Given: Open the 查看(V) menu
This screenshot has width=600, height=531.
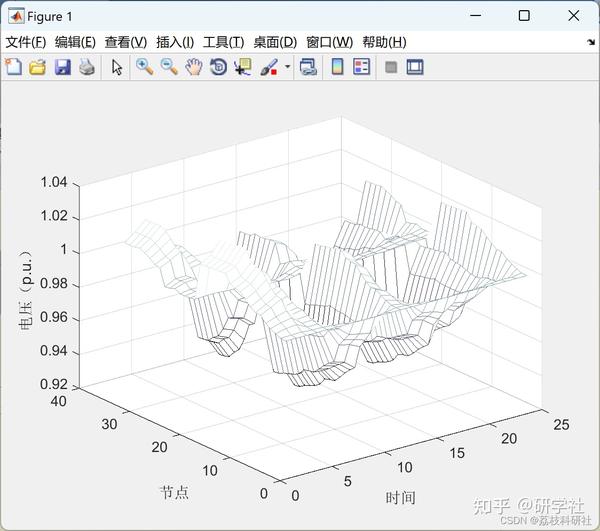Looking at the screenshot, I should (x=126, y=42).
